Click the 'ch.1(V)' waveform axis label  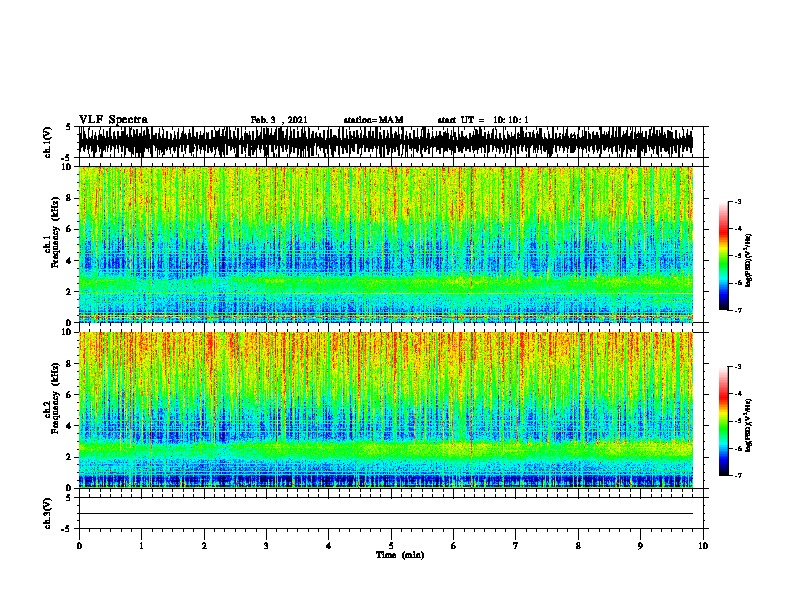(x=48, y=142)
